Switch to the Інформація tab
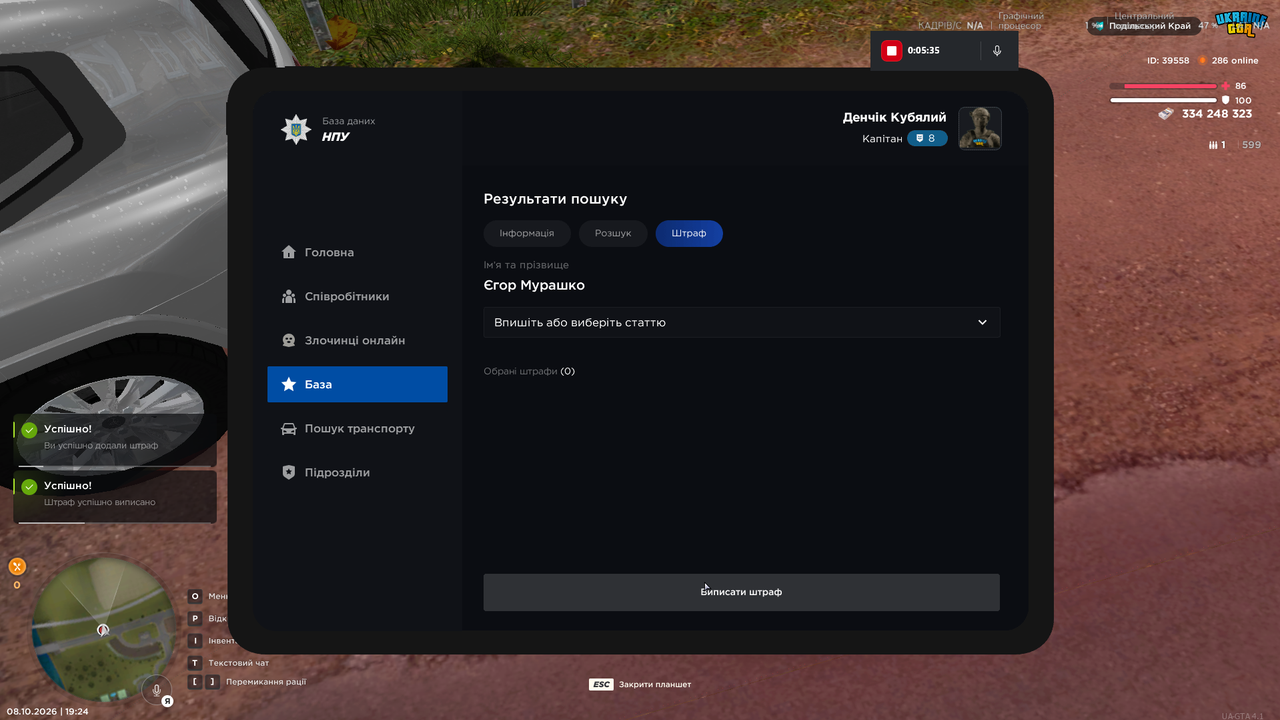 pyautogui.click(x=527, y=233)
